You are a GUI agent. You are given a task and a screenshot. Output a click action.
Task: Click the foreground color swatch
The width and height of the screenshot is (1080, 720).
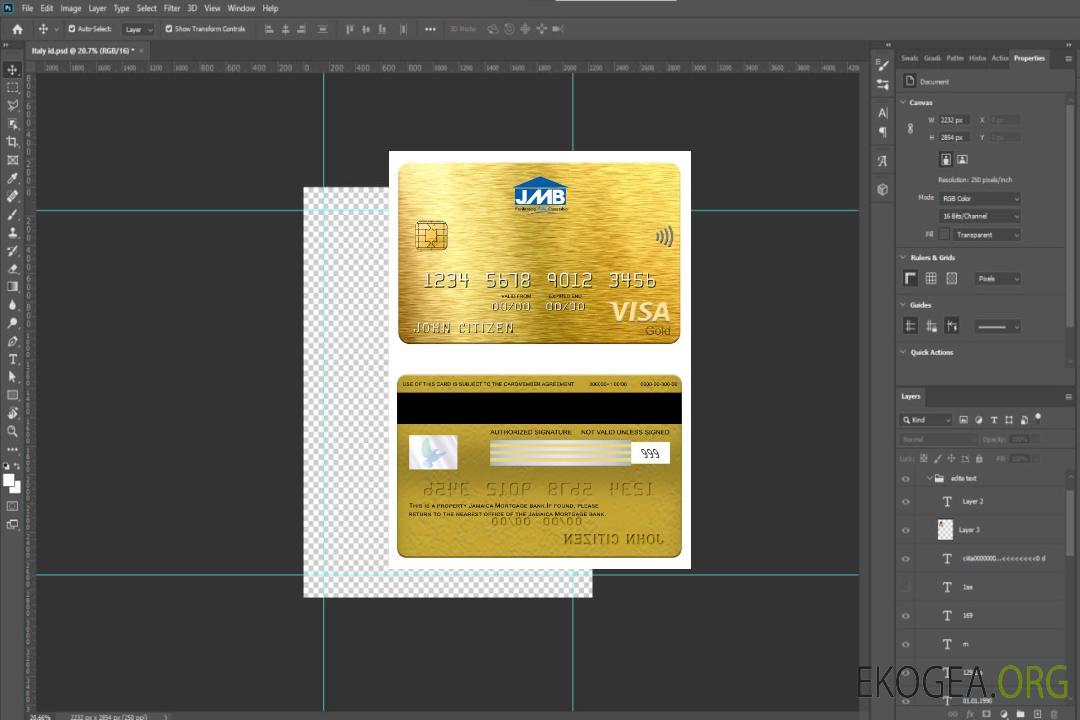(9, 481)
